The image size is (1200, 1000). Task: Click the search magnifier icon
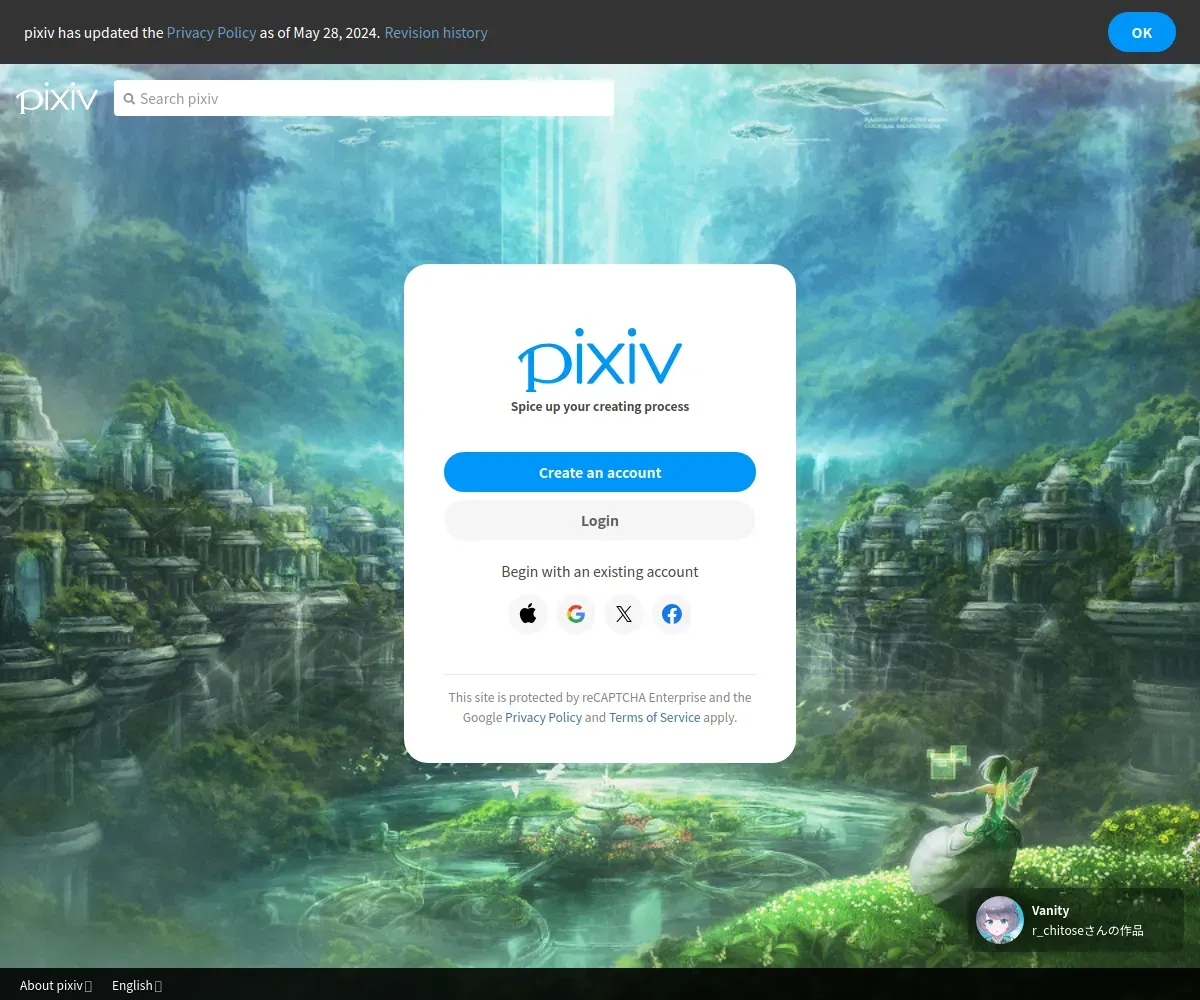point(129,99)
